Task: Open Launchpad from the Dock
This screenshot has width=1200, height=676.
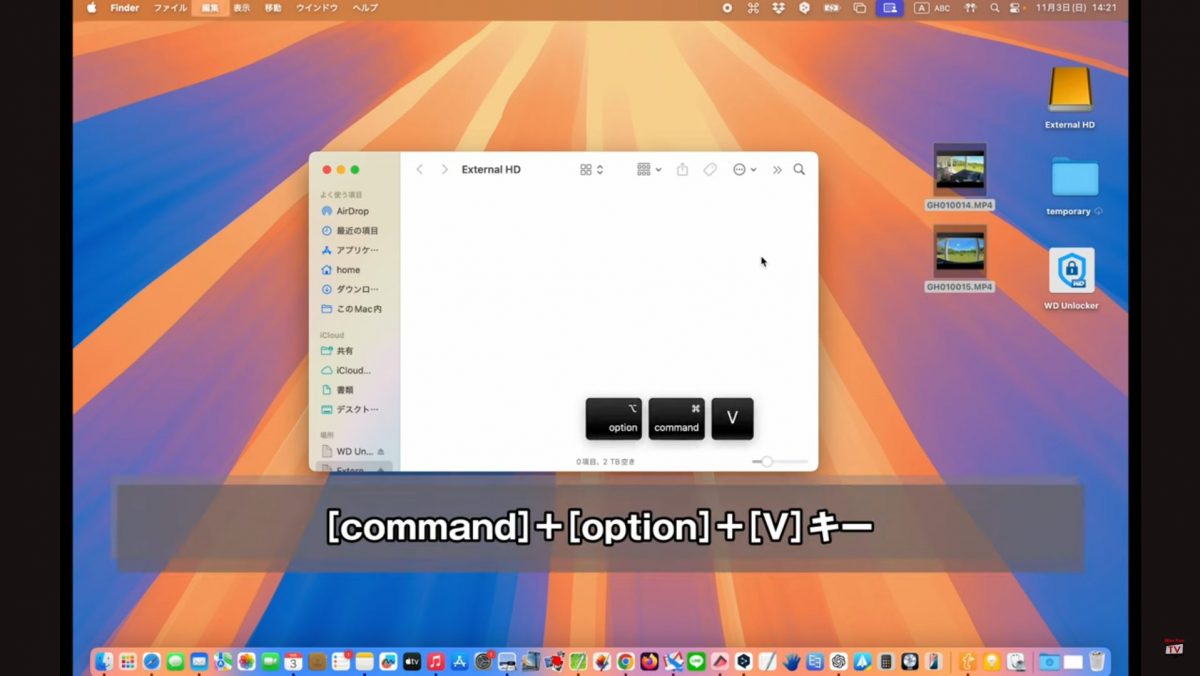Action: [x=127, y=661]
